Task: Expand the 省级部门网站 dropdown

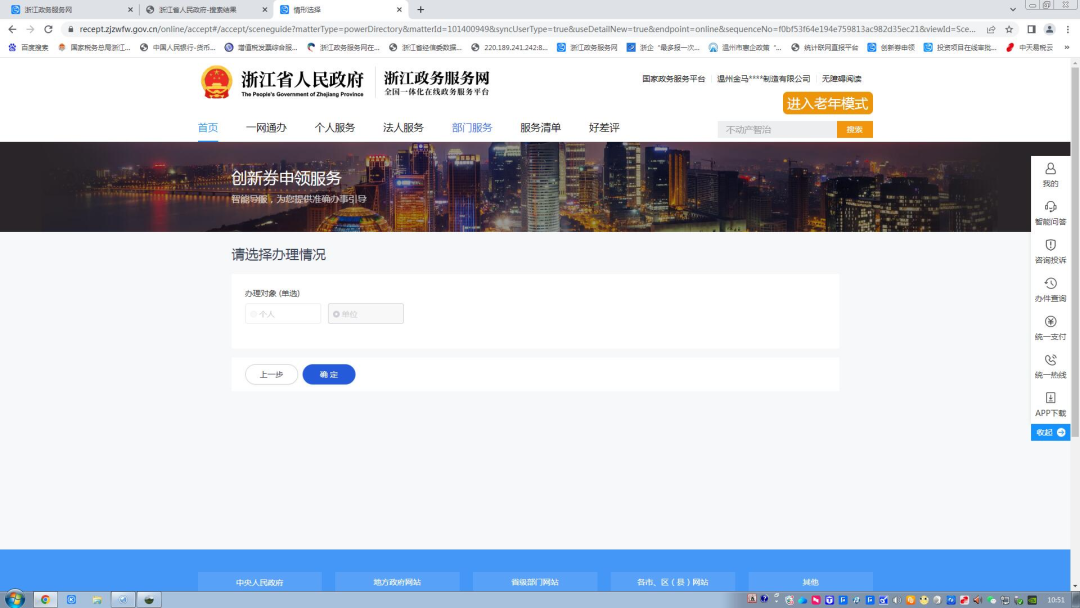Action: pos(535,581)
